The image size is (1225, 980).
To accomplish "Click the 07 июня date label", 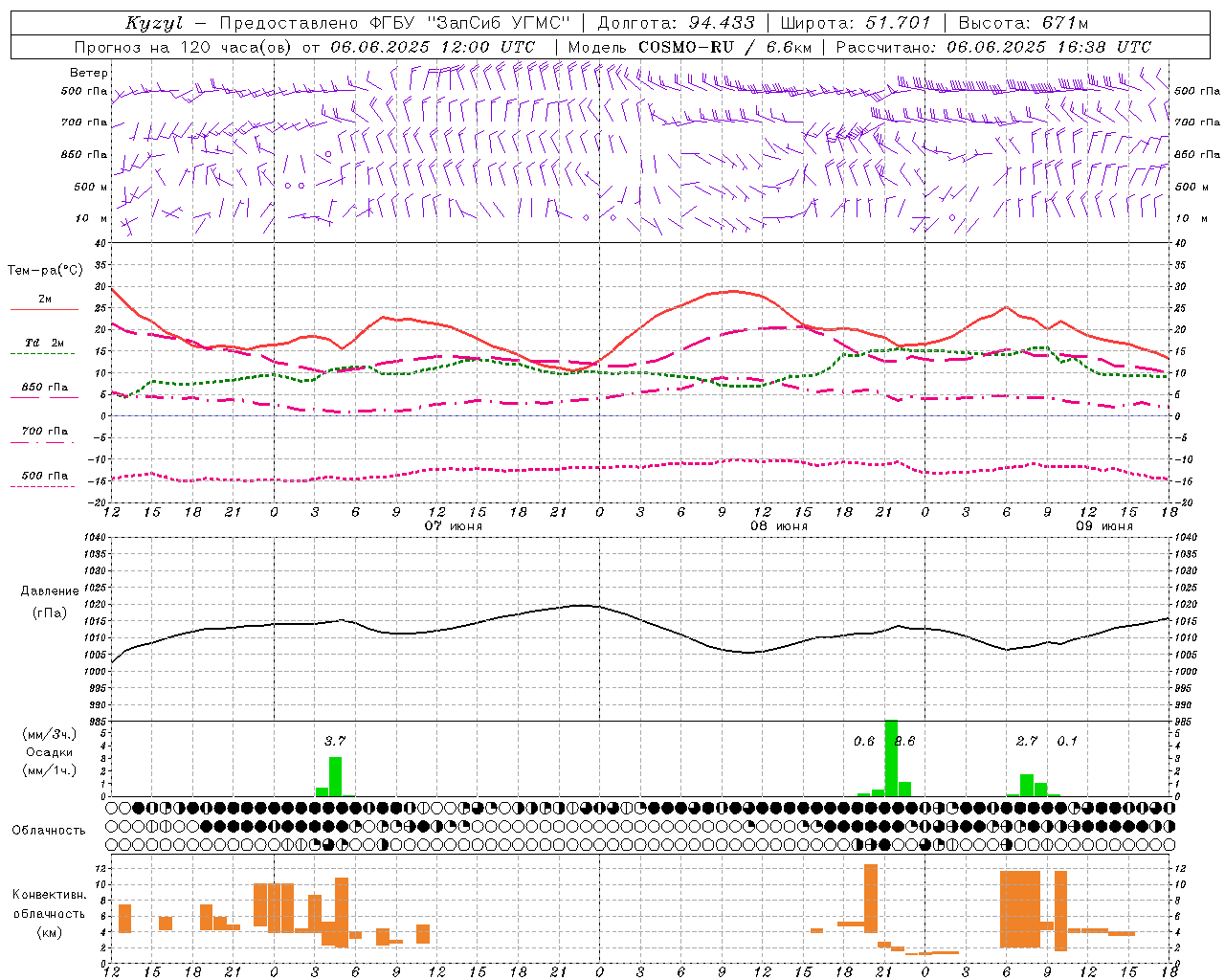I will [454, 526].
